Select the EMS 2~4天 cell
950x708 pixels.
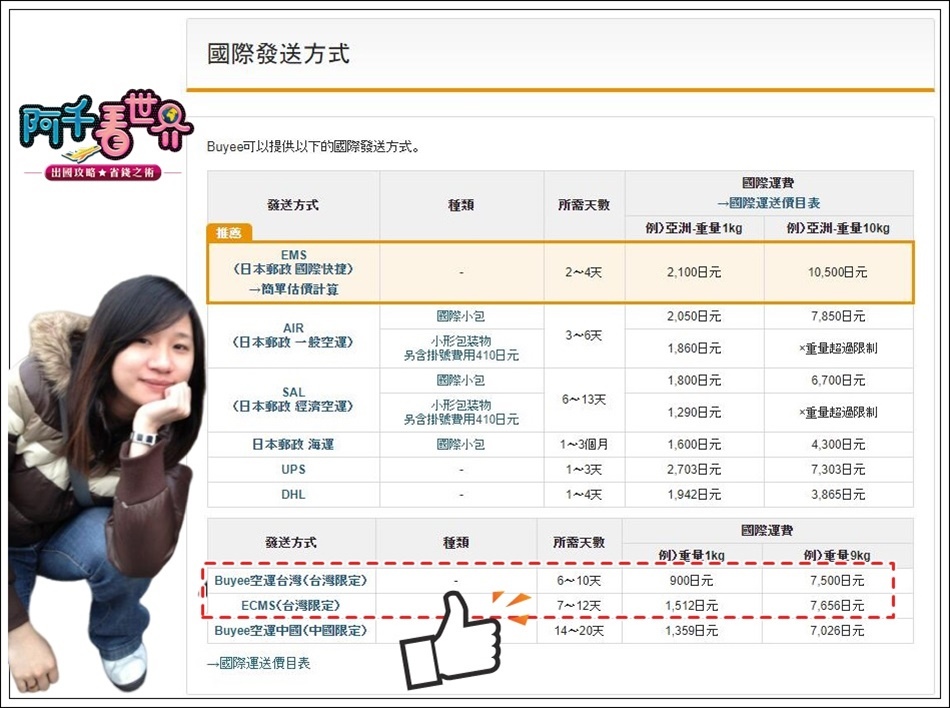pyautogui.click(x=584, y=273)
